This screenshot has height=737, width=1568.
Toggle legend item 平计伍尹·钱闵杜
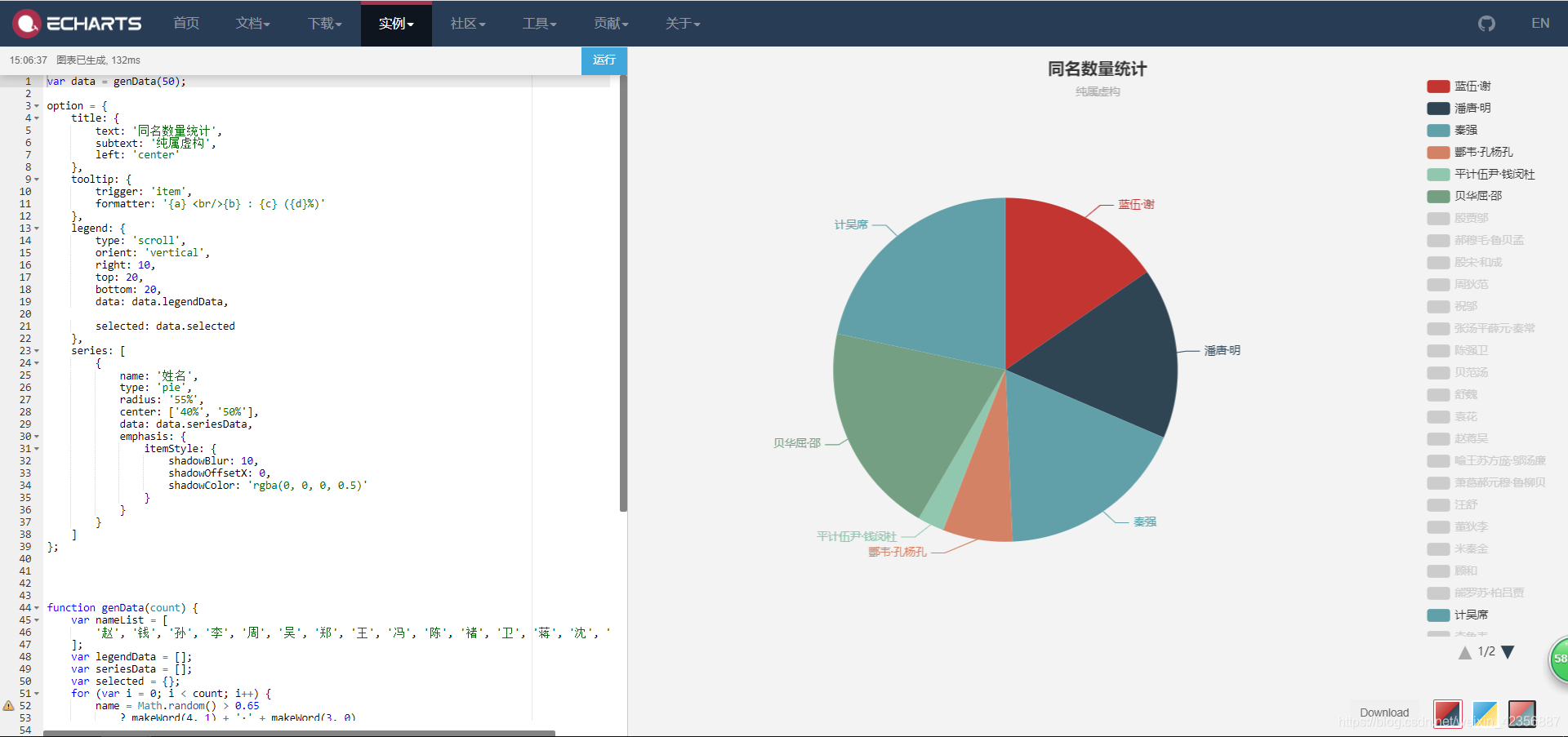point(1481,175)
